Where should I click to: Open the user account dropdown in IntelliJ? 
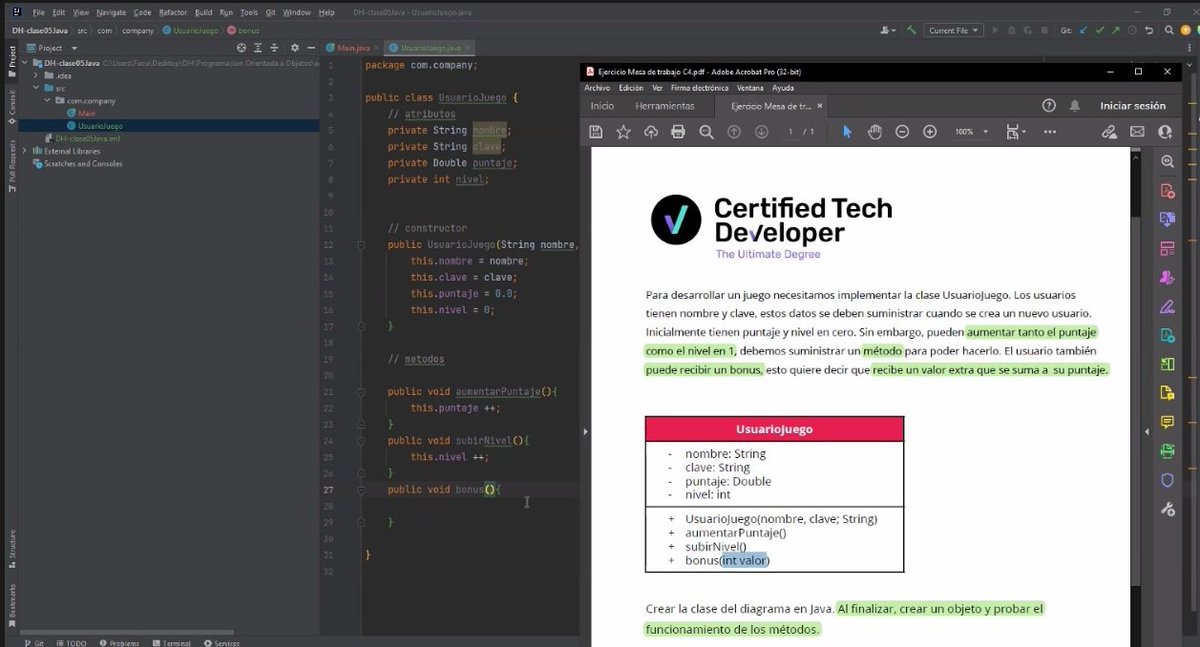tap(888, 31)
